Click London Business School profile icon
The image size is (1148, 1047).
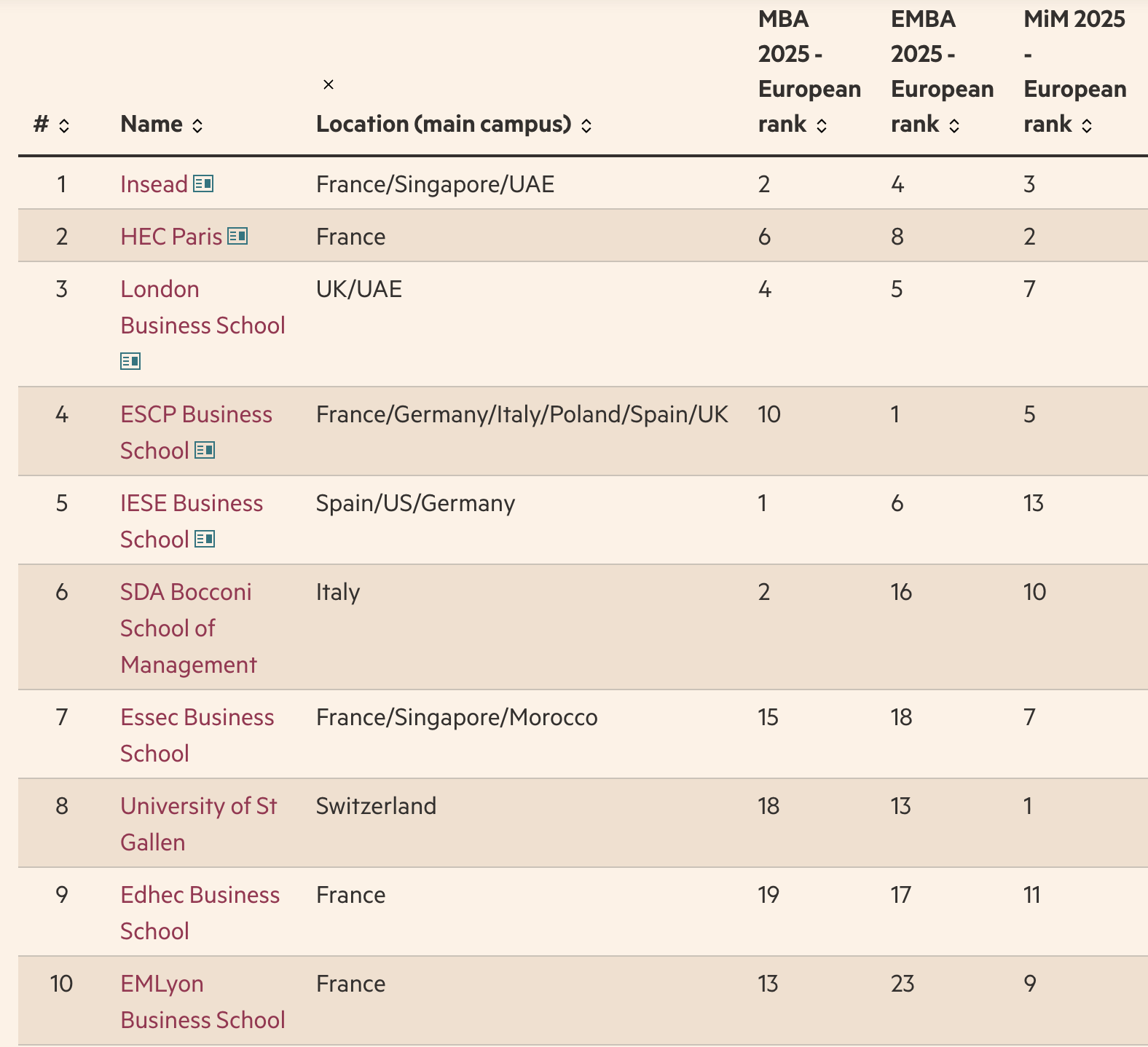(x=130, y=361)
